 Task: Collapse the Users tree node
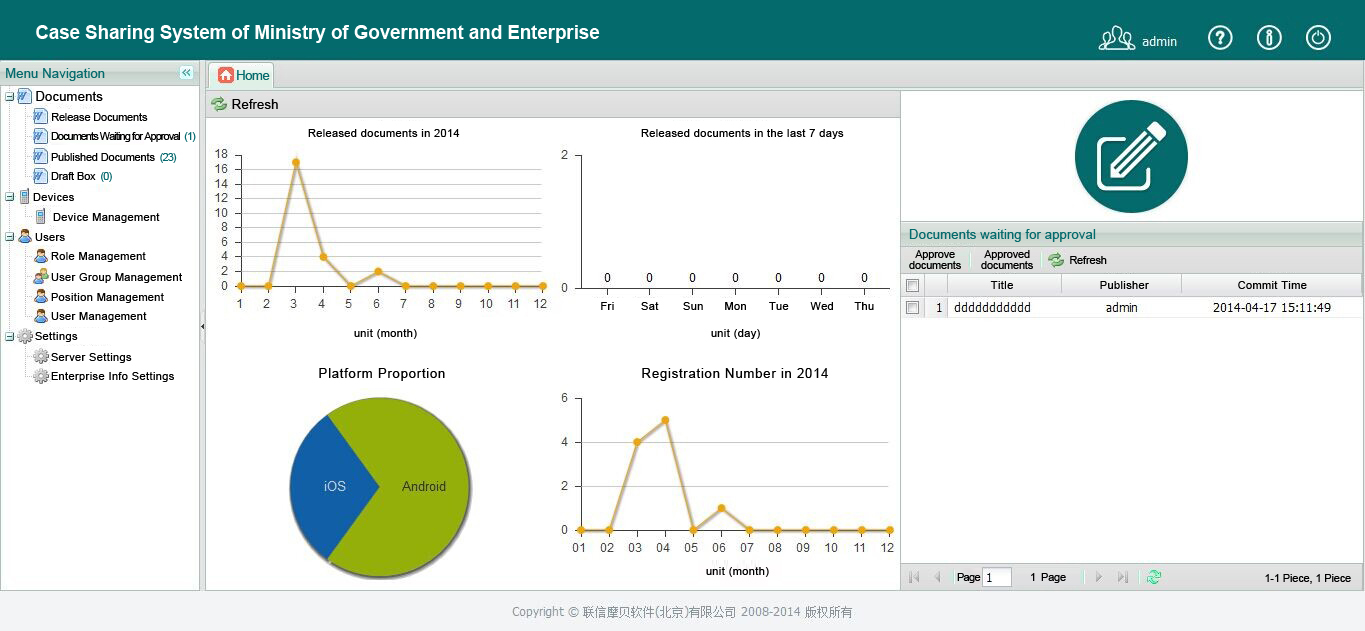10,237
